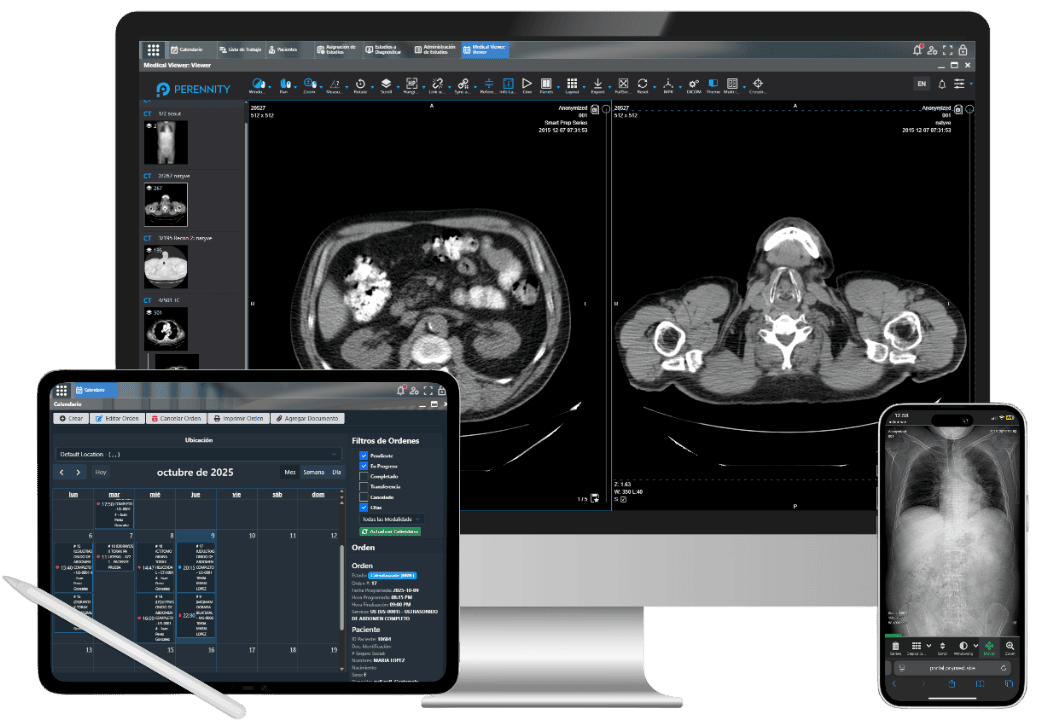This screenshot has height=720, width=1040.
Task: Select the Measure tool
Action: (336, 83)
